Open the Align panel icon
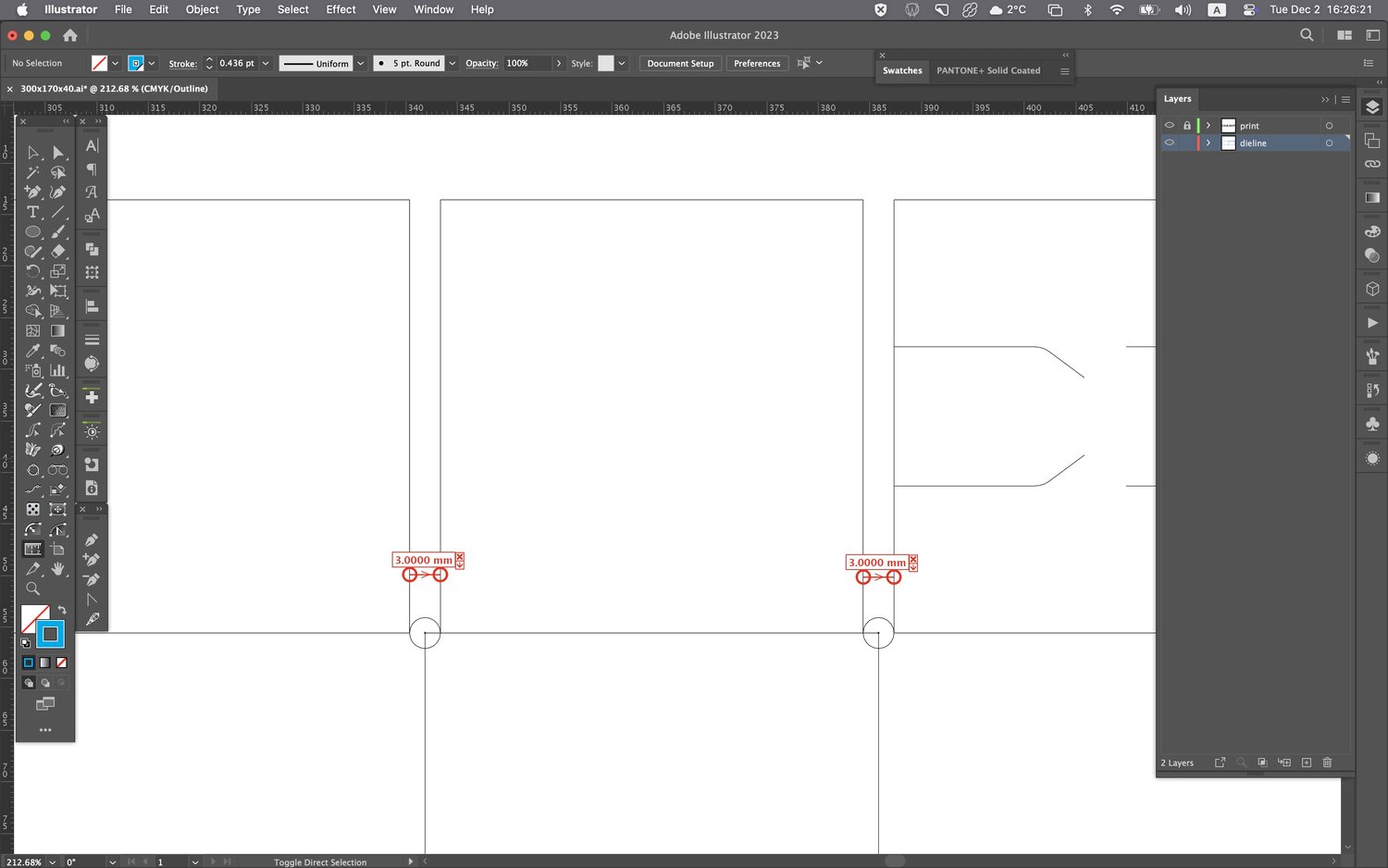This screenshot has height=868, width=1388. tap(92, 306)
